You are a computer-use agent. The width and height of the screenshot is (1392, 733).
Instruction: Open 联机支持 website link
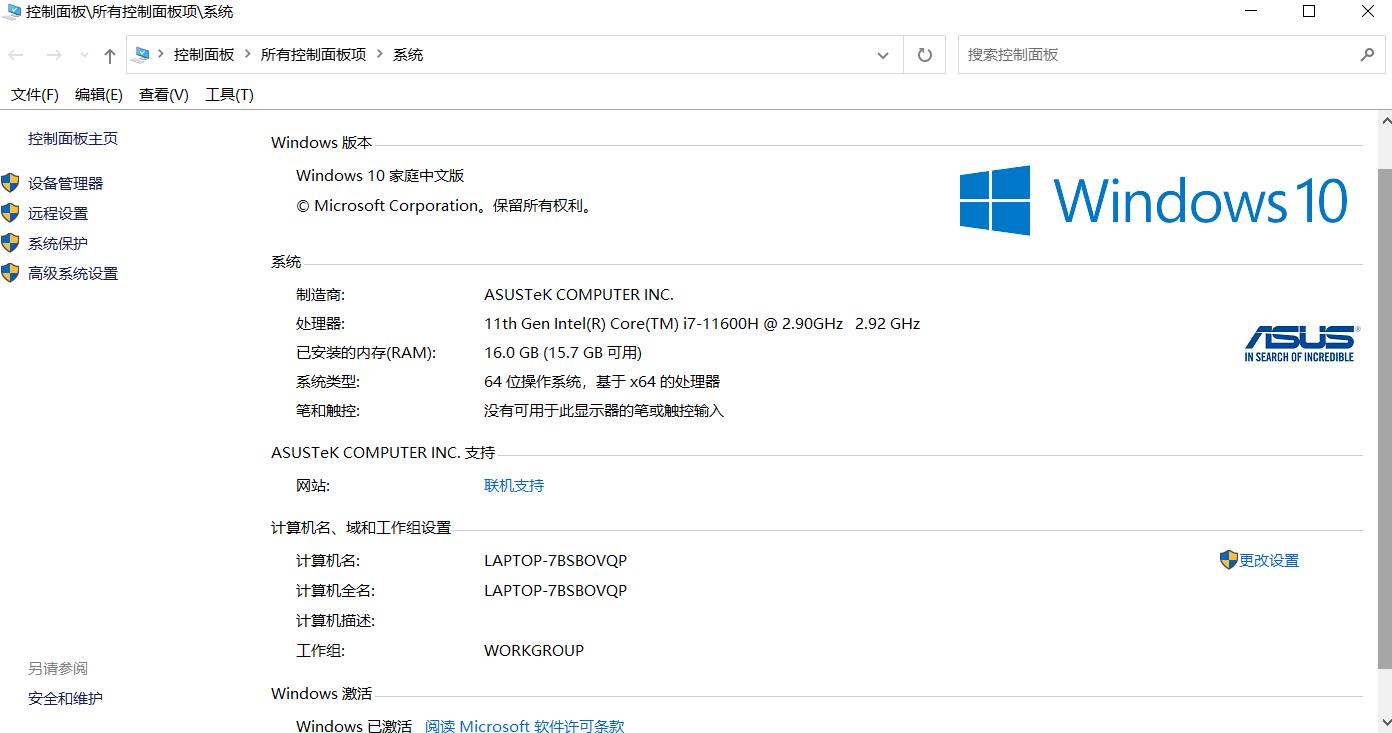tap(514, 486)
